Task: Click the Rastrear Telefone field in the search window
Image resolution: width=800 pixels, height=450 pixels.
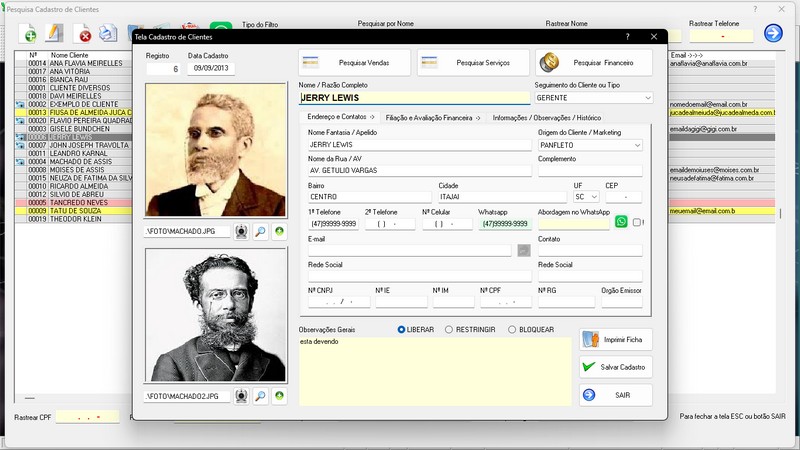Action: pos(721,36)
